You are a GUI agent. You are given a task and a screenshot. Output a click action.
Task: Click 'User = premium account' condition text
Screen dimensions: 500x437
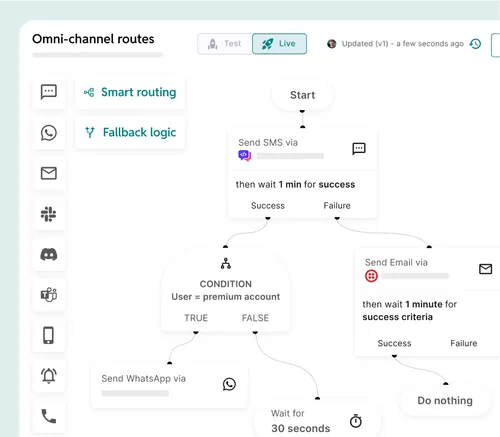226,297
